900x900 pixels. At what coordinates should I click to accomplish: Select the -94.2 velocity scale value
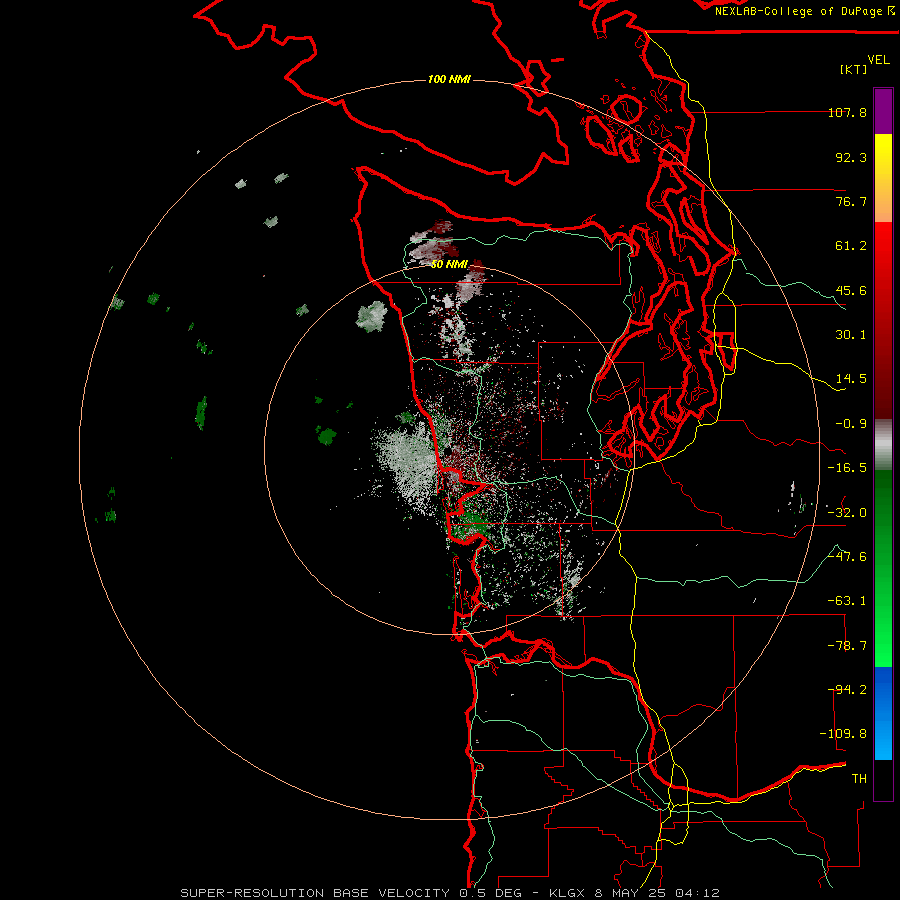(847, 690)
